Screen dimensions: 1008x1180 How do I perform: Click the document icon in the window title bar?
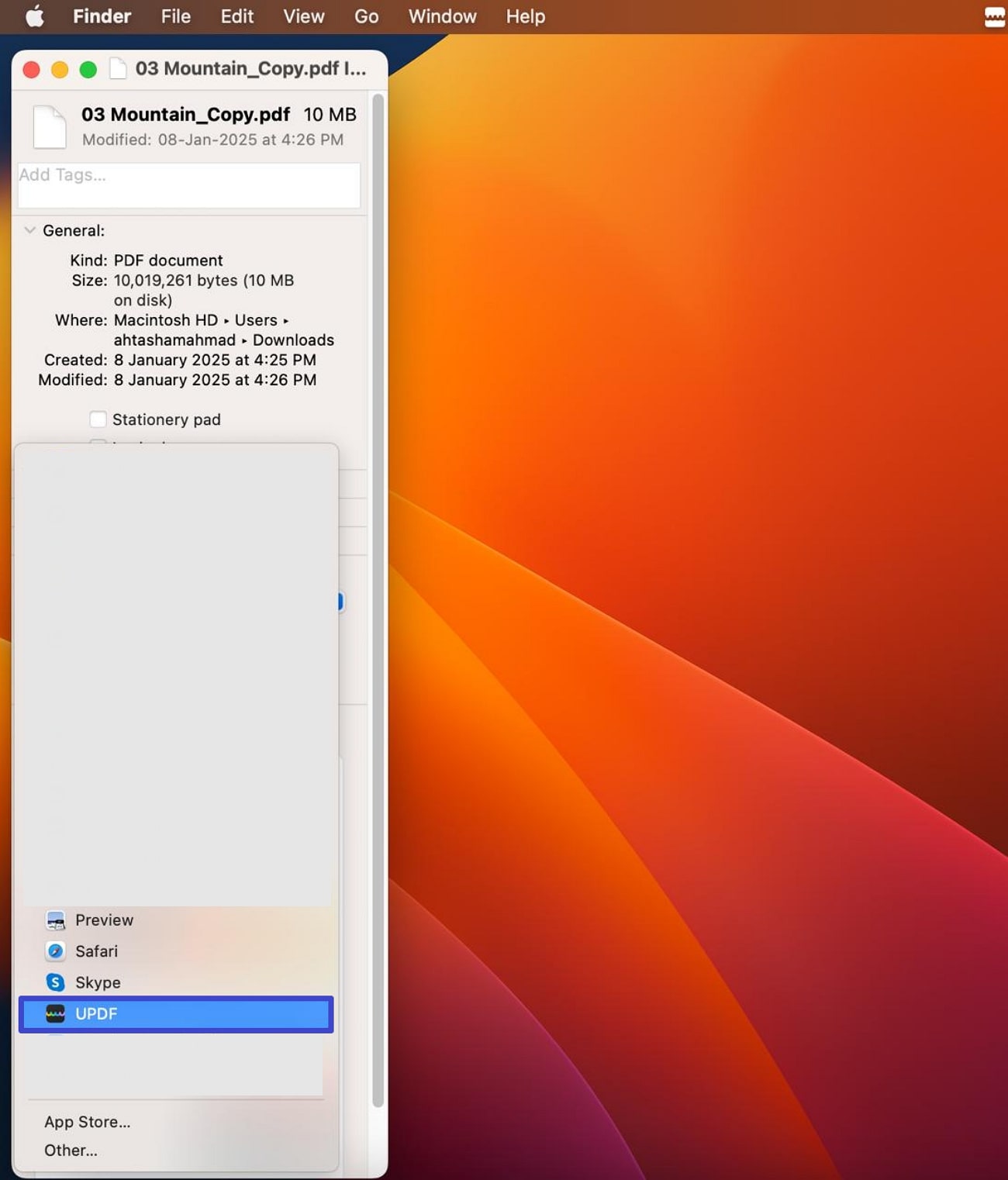click(x=117, y=68)
